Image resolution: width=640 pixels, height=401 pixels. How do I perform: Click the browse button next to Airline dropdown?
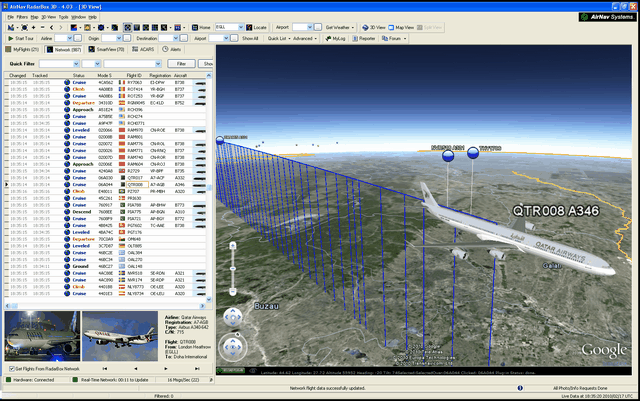coord(78,38)
